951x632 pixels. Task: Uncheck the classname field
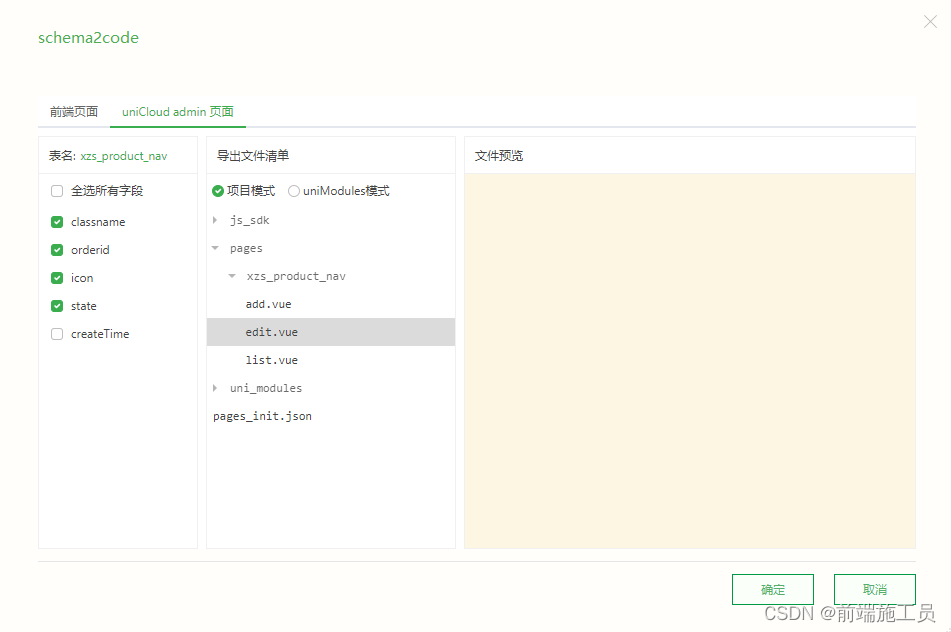(57, 222)
